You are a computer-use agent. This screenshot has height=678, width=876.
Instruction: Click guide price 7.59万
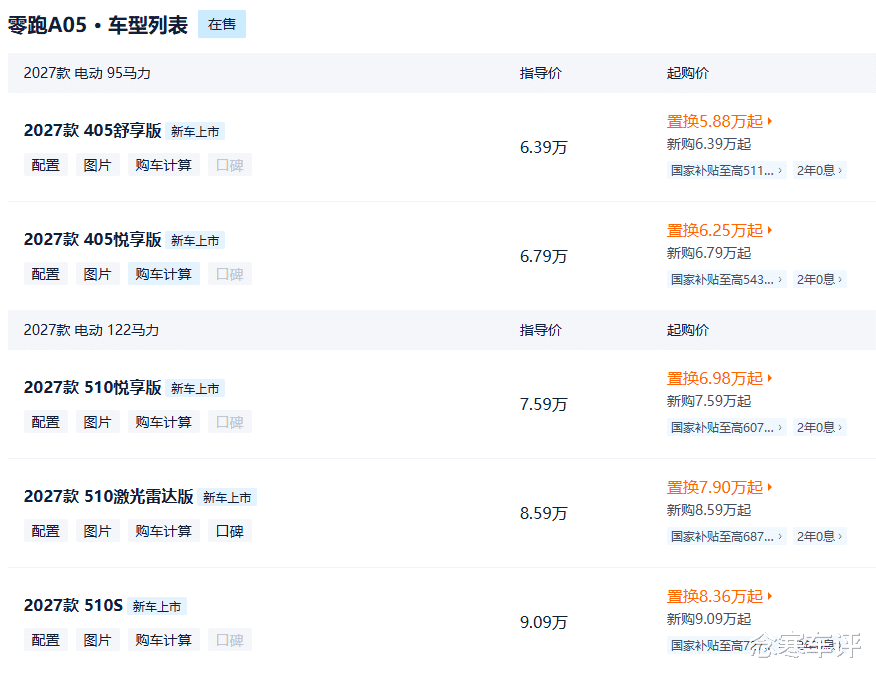(543, 404)
